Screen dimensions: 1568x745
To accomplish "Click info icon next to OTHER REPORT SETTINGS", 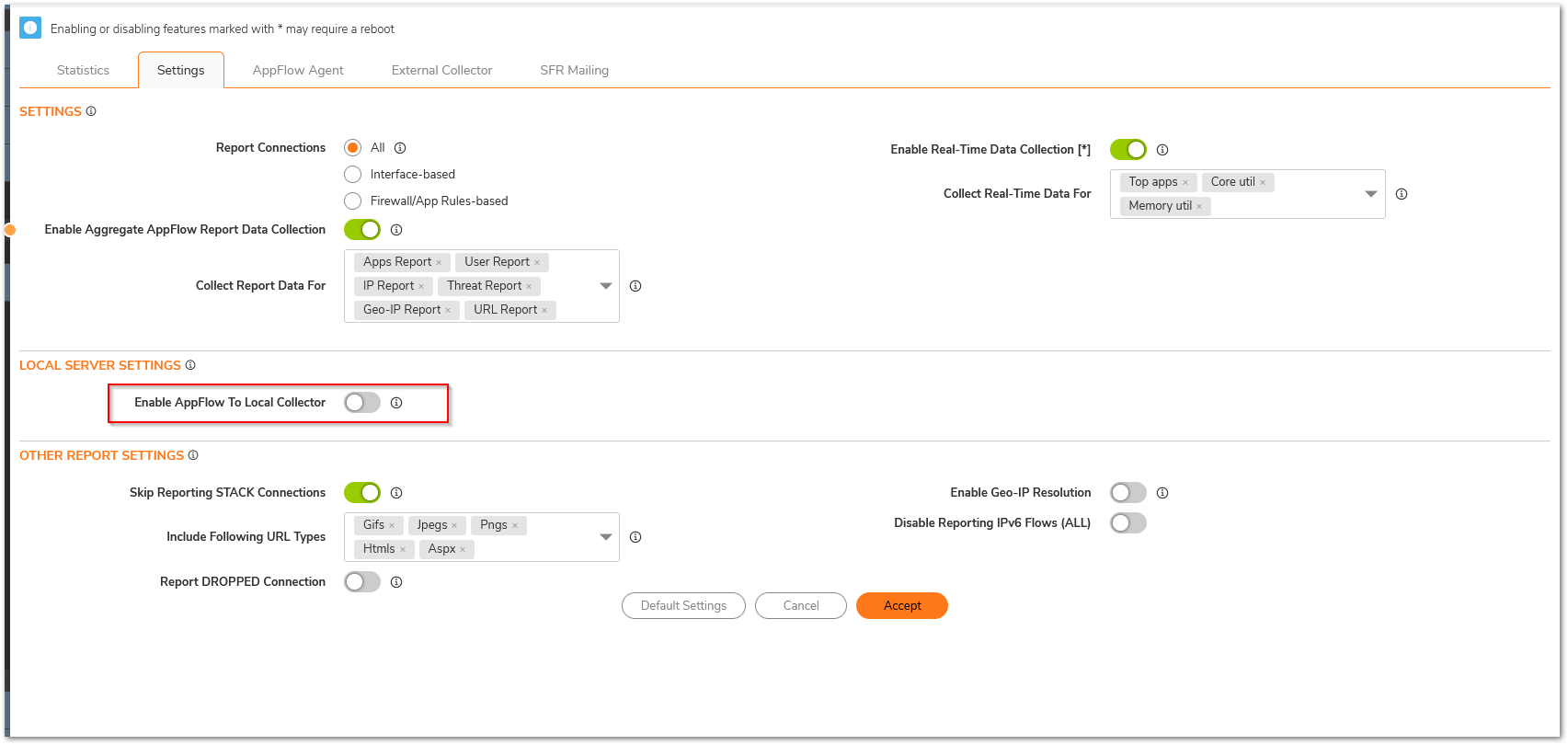I will pyautogui.click(x=193, y=455).
